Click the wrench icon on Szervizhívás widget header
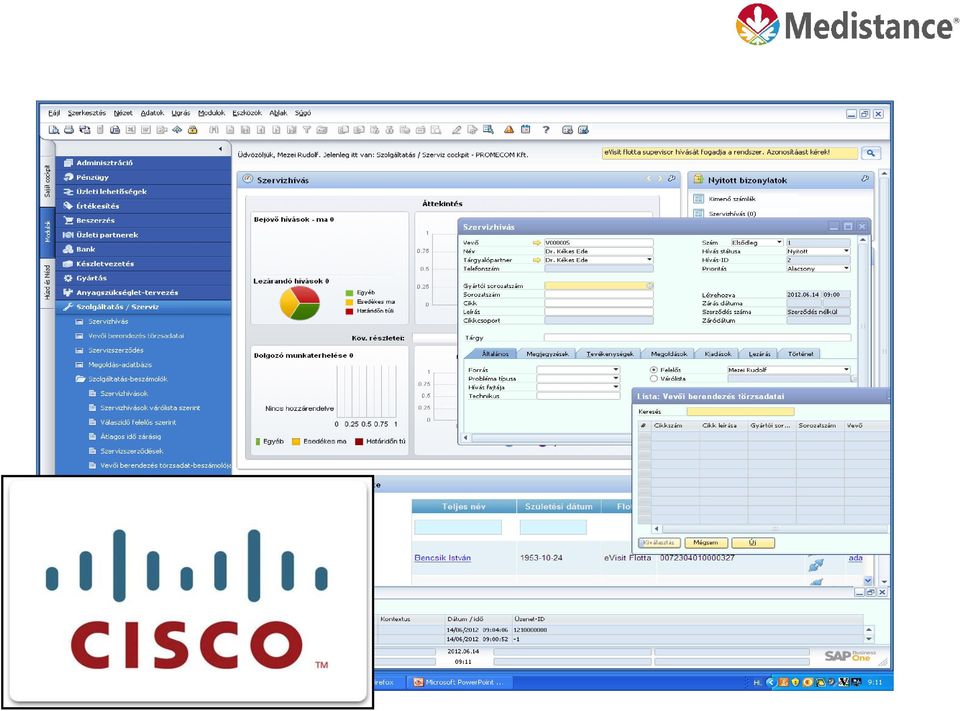 click(672, 179)
